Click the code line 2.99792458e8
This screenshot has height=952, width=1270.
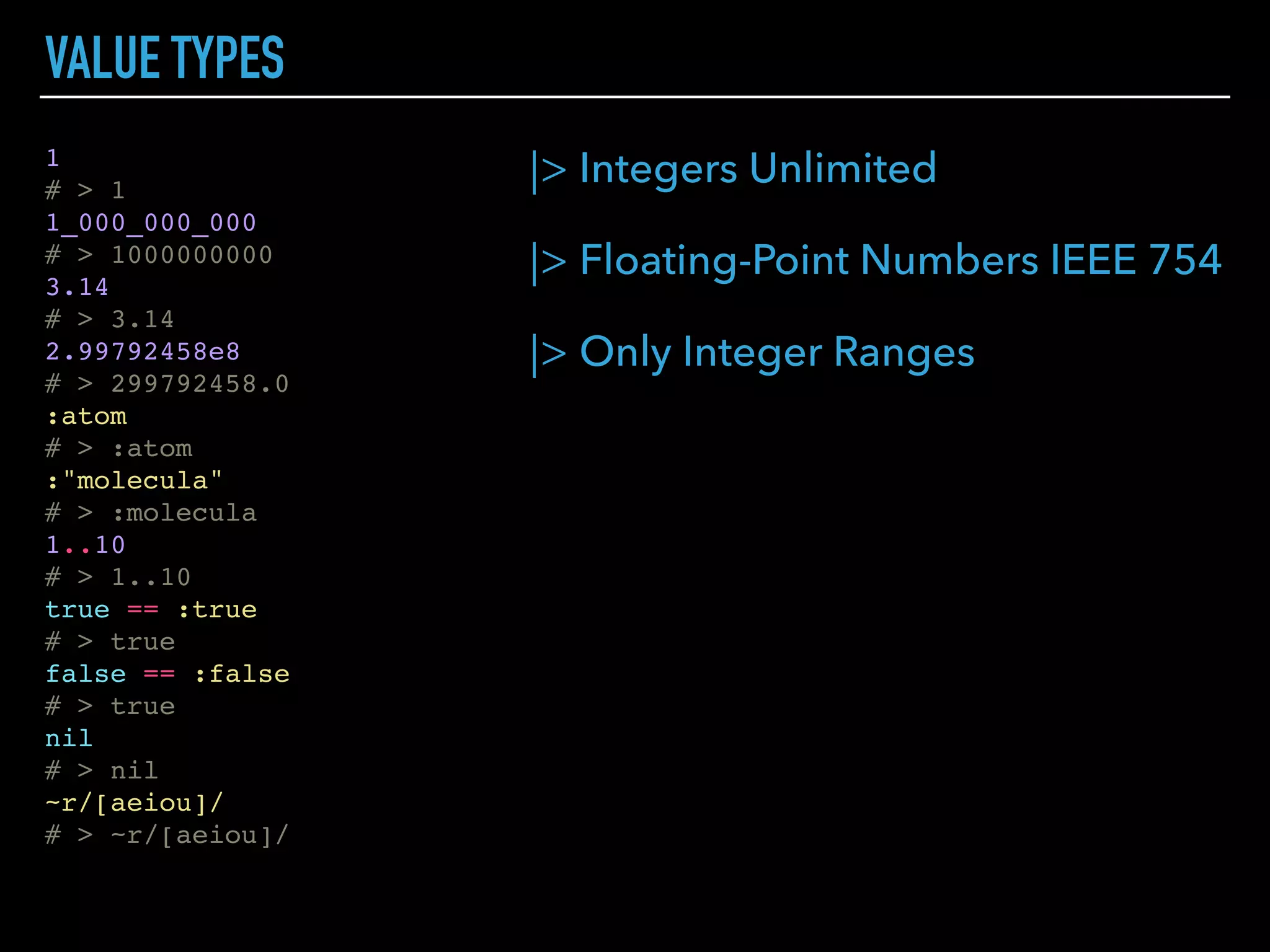coord(143,351)
